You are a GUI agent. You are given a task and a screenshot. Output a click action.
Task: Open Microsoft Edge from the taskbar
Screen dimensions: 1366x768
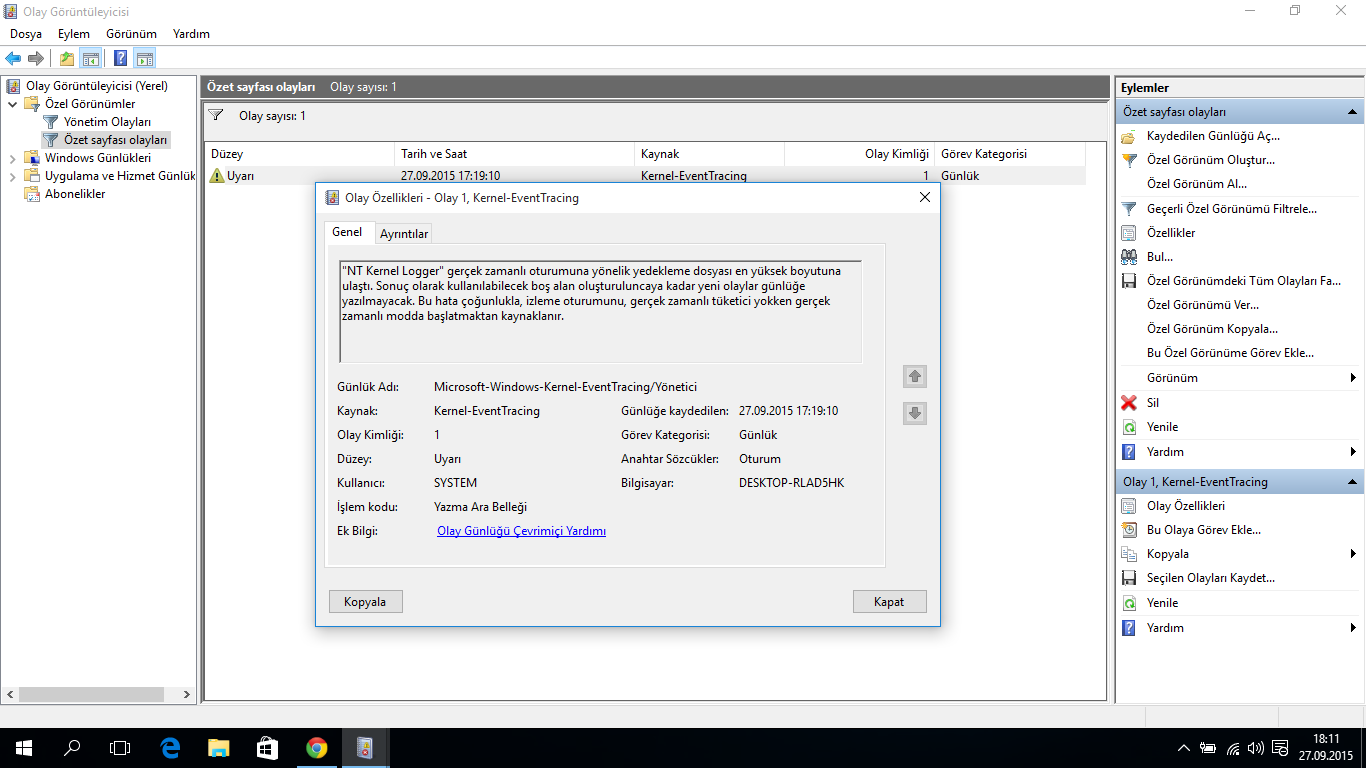[170, 748]
